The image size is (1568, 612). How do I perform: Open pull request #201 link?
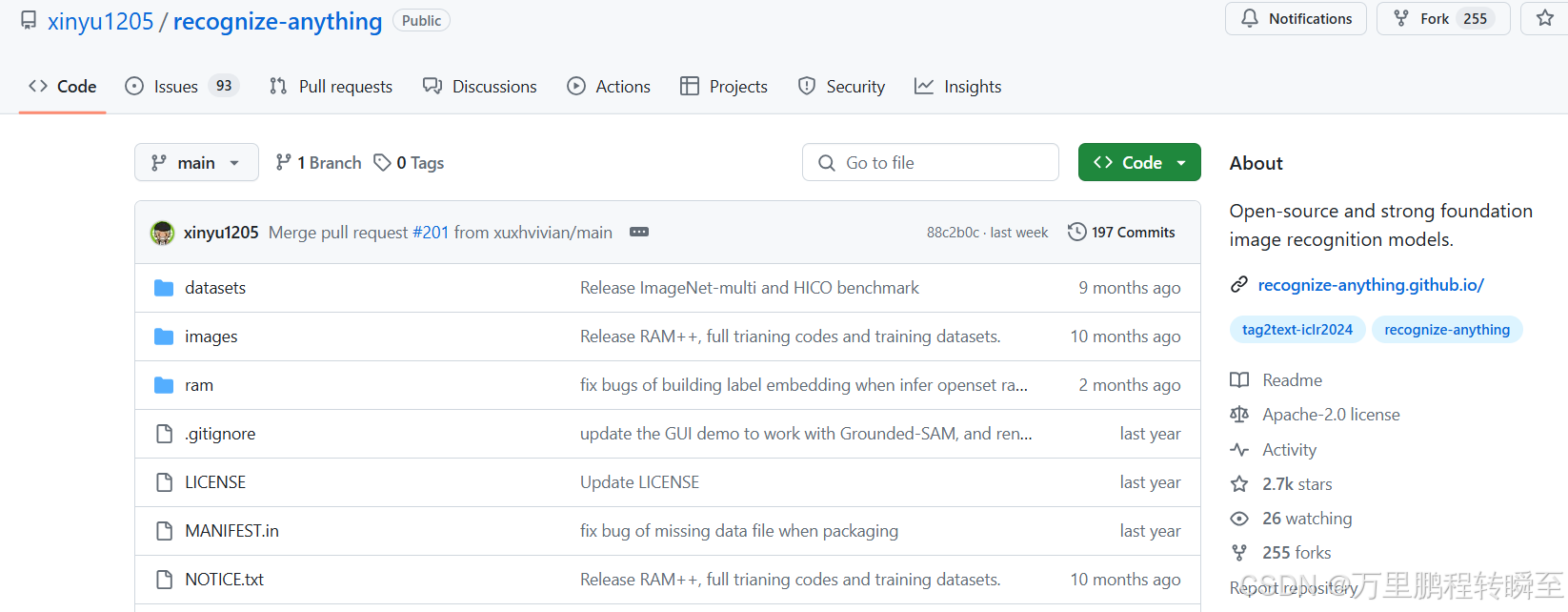[x=431, y=233]
